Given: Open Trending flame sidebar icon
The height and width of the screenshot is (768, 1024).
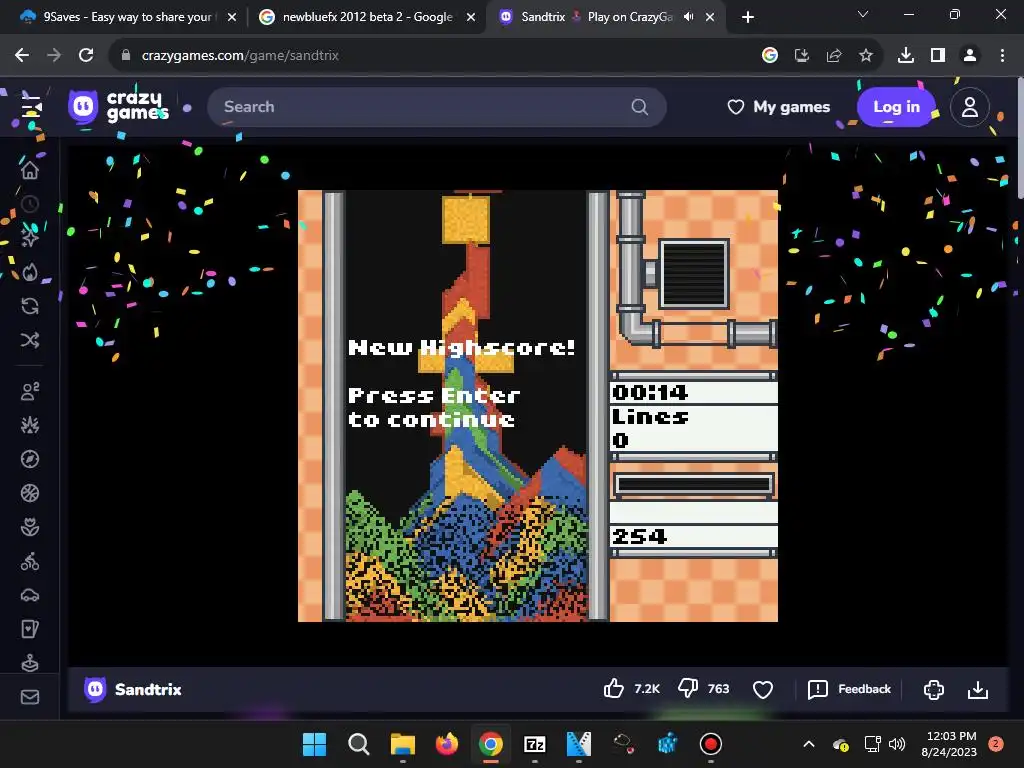Looking at the screenshot, I should [30, 272].
